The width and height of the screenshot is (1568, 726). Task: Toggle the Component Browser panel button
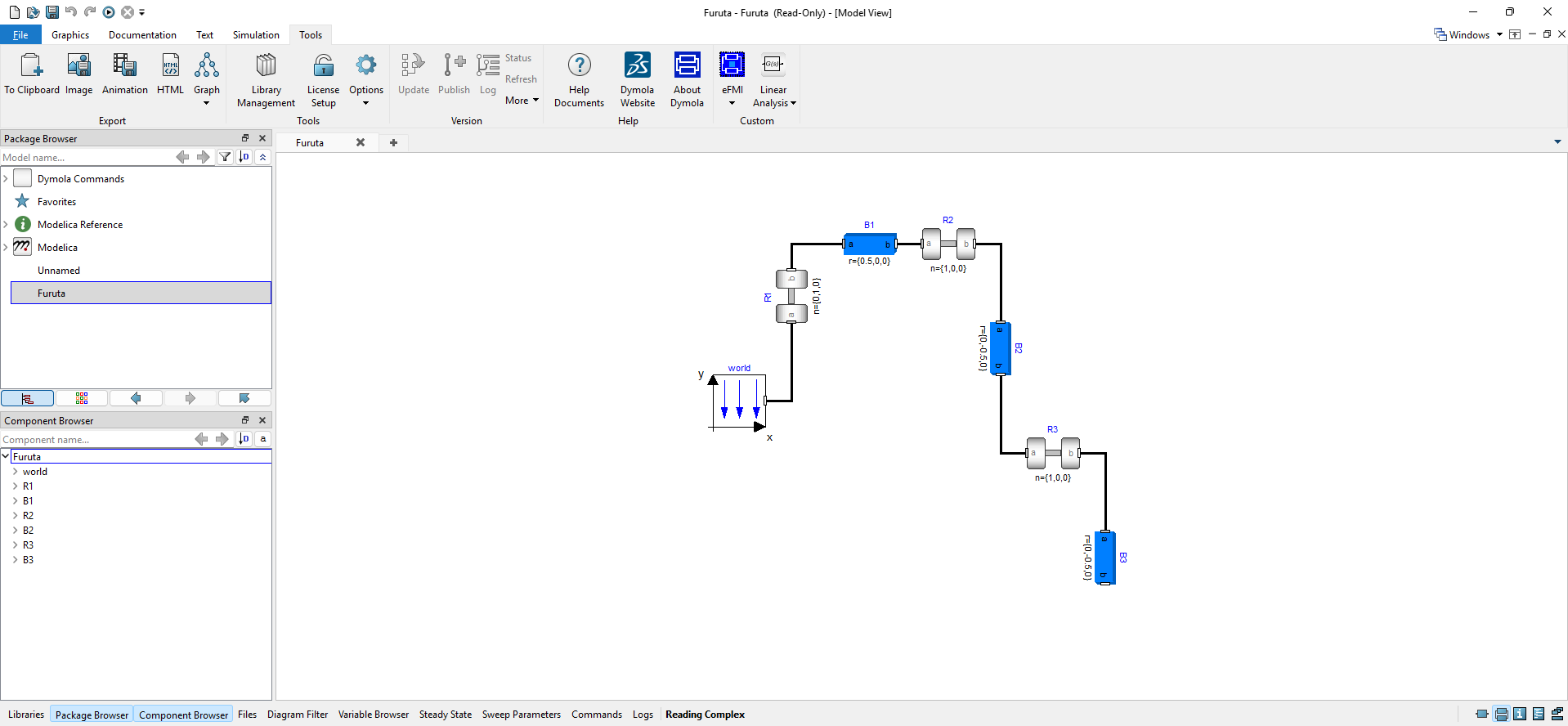pyautogui.click(x=183, y=715)
